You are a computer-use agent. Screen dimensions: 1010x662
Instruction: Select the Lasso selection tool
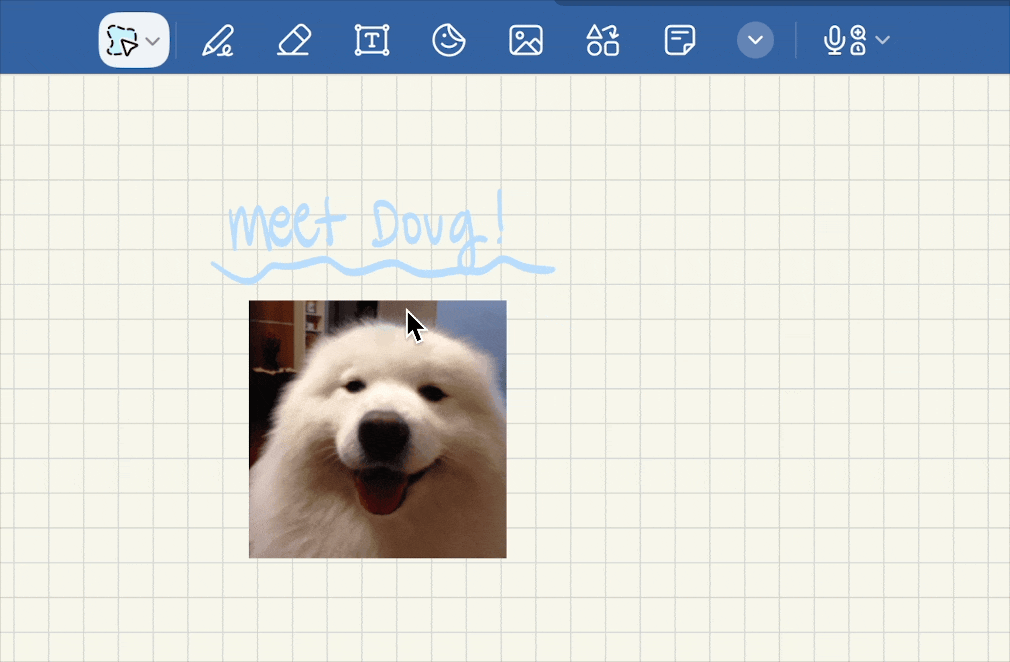122,41
